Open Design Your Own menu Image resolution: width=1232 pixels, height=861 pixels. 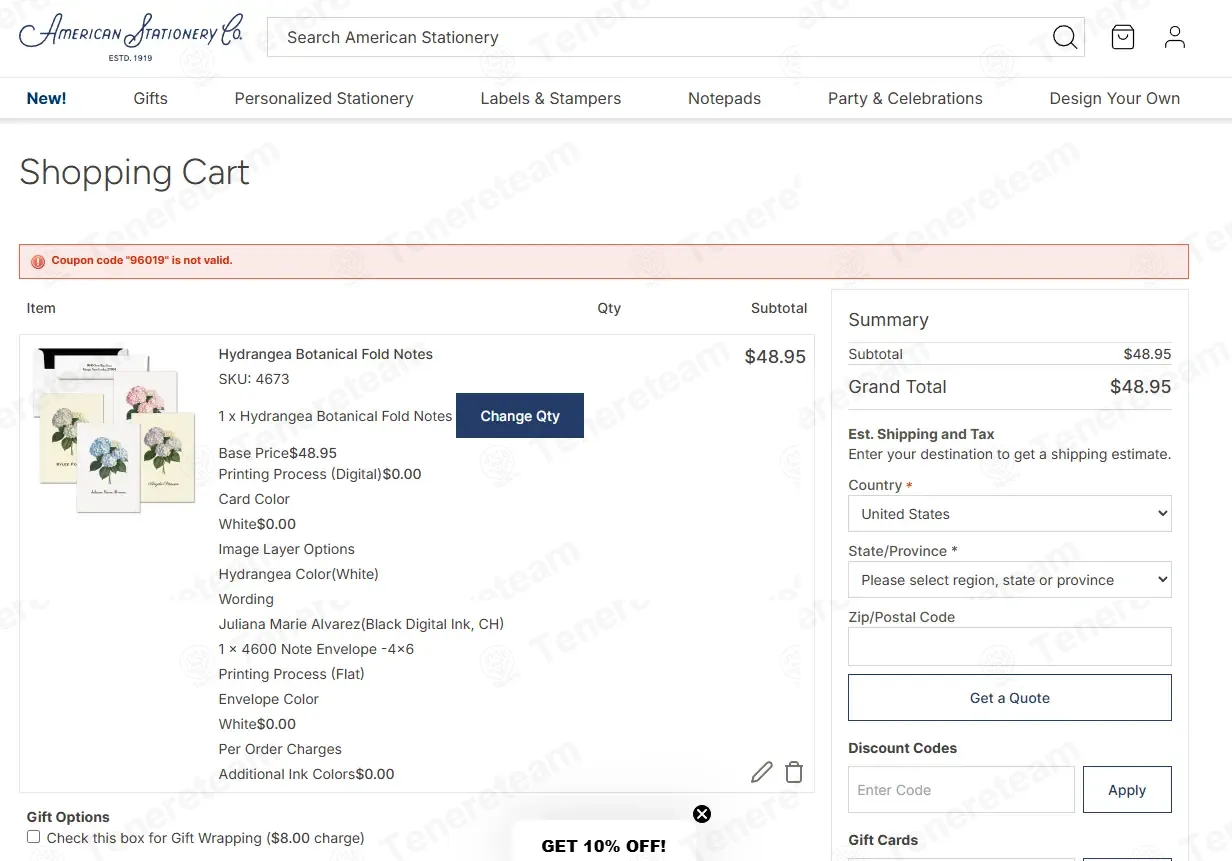tap(1115, 98)
